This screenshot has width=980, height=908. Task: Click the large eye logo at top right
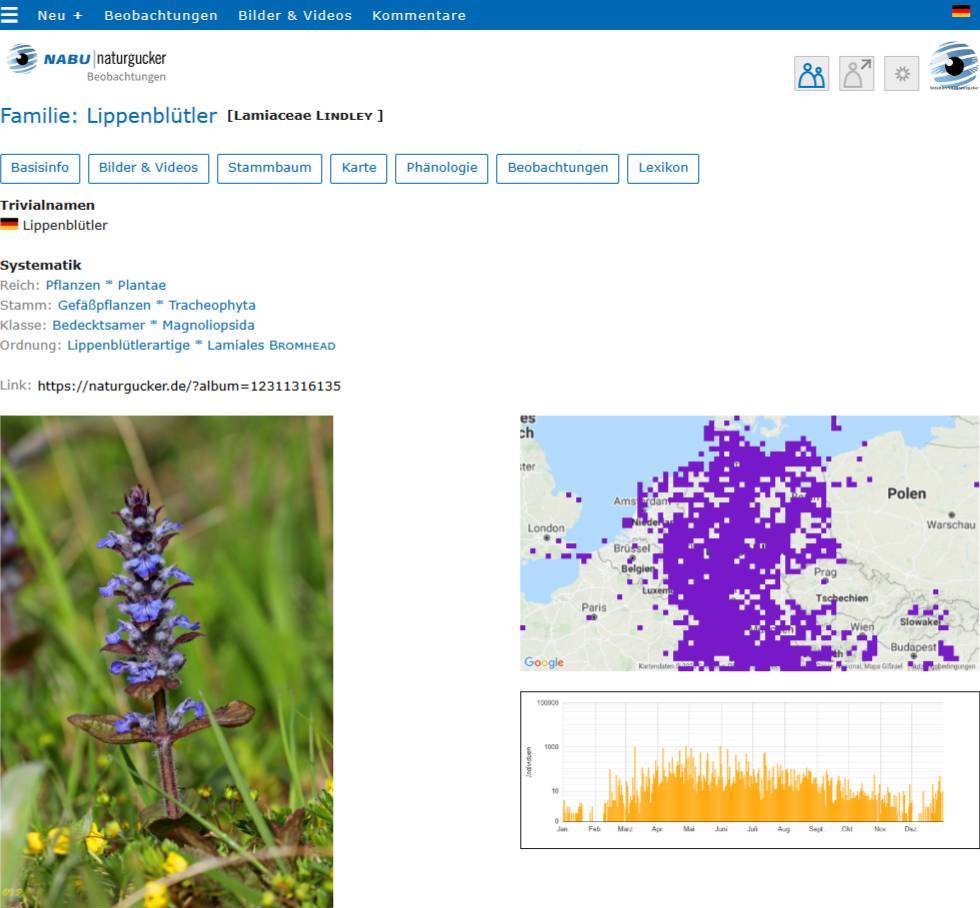click(954, 66)
